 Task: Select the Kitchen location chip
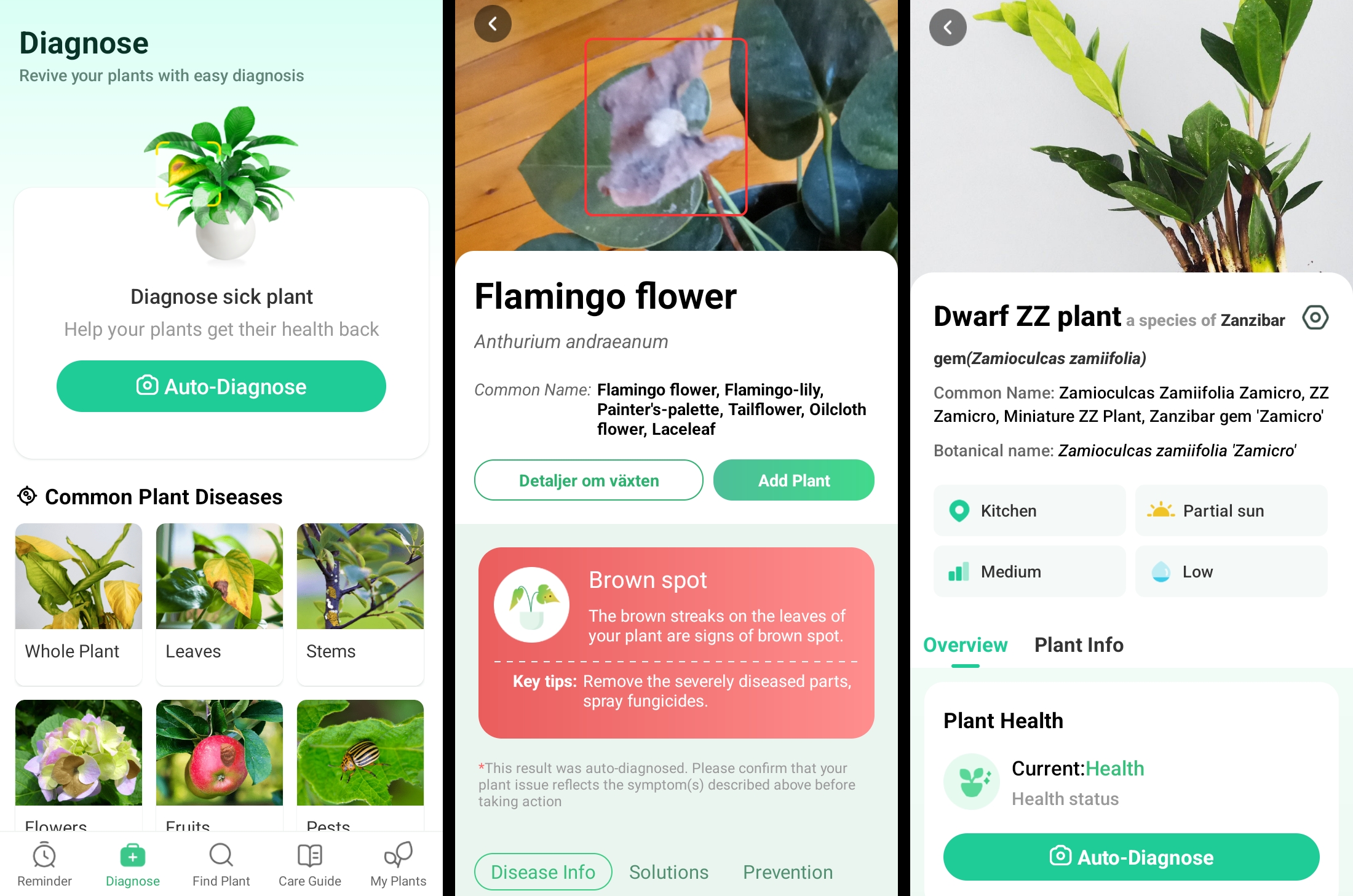point(1030,510)
